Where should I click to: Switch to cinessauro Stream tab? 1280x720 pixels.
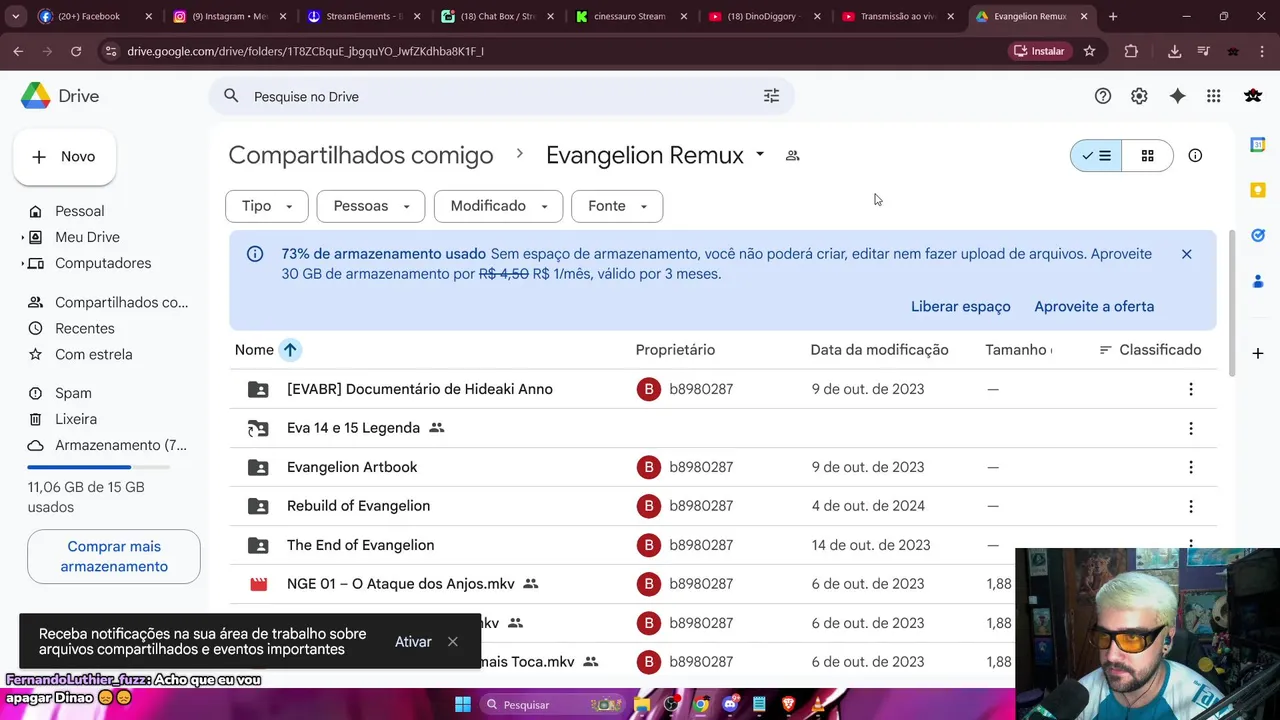click(x=630, y=16)
